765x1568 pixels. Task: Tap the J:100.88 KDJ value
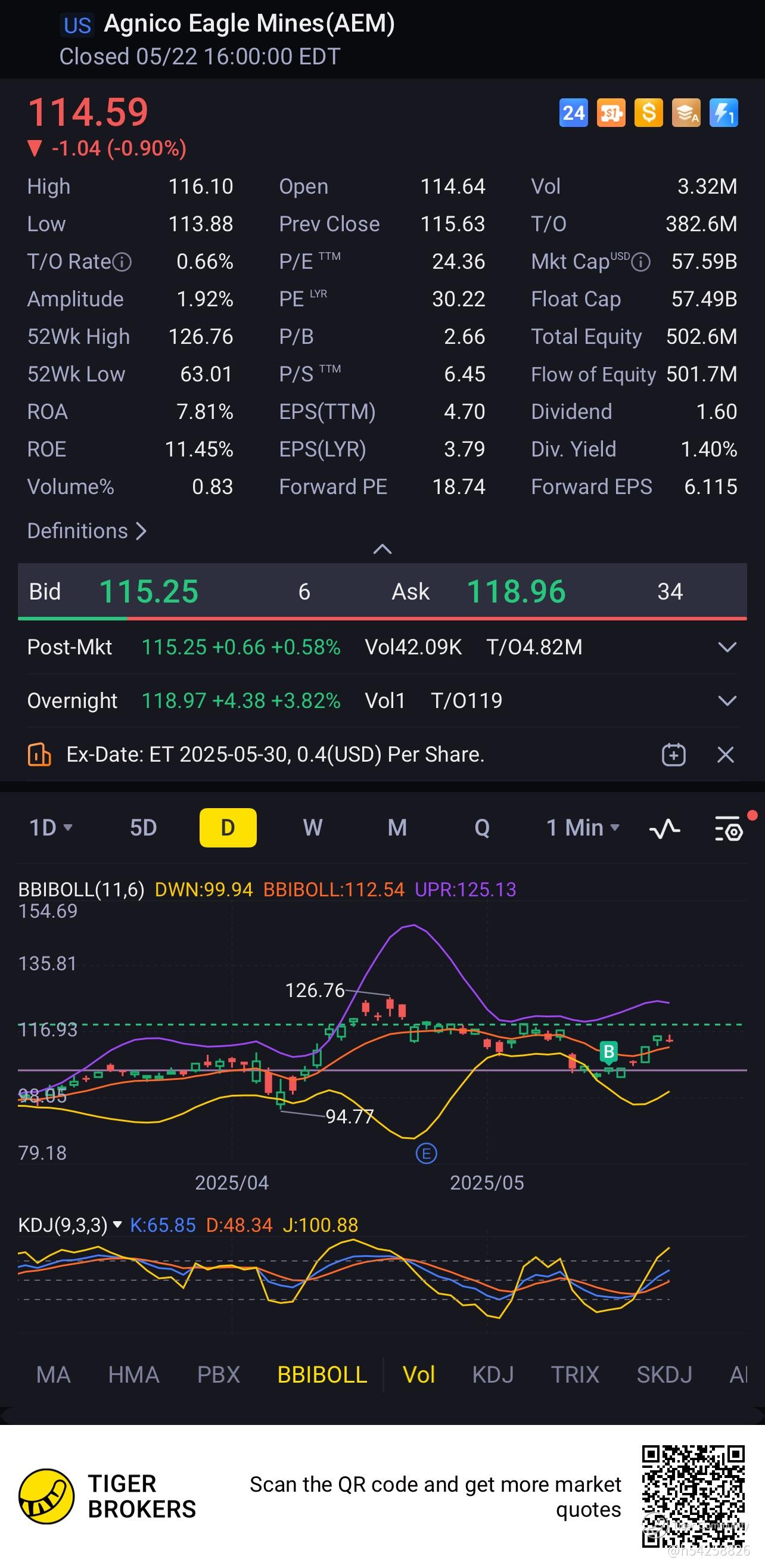pos(321,1225)
